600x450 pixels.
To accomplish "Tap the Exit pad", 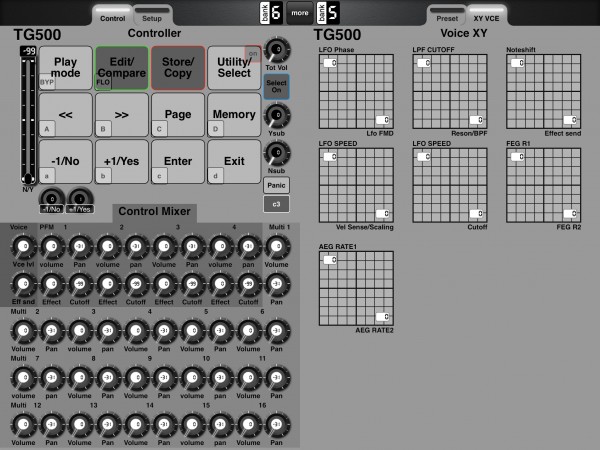I will pos(234,161).
